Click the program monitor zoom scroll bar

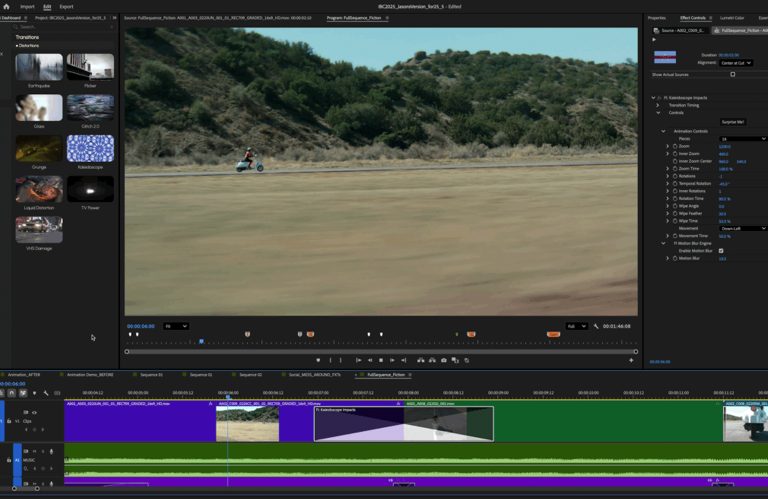(x=381, y=352)
